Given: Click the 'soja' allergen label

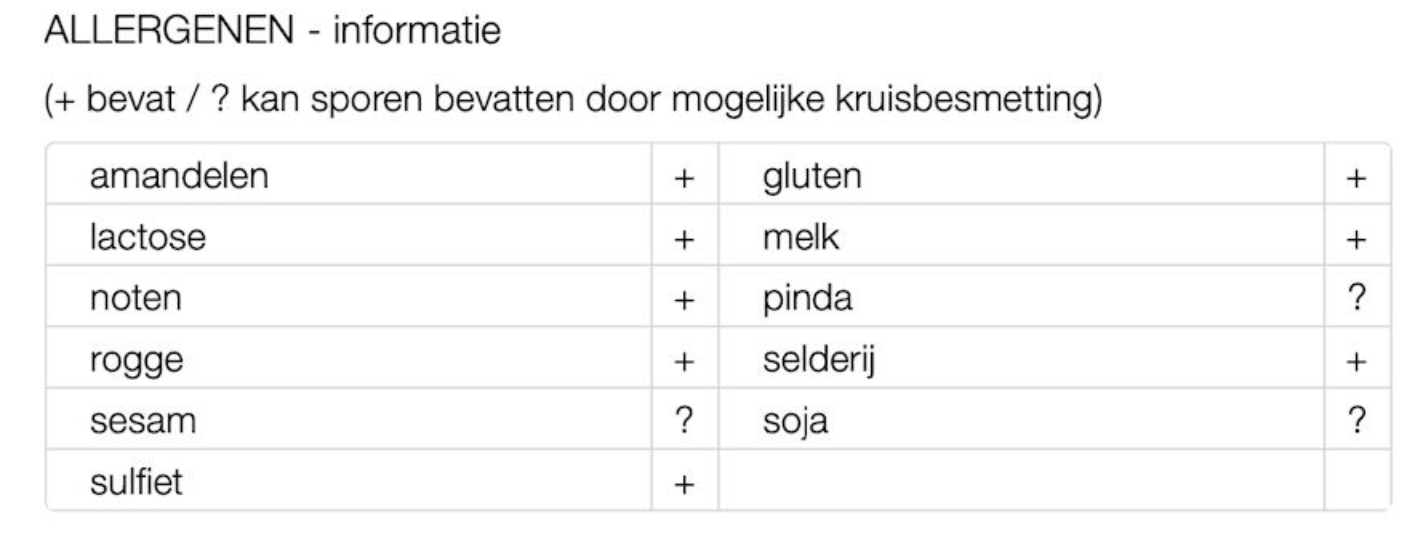Looking at the screenshot, I should [x=796, y=422].
